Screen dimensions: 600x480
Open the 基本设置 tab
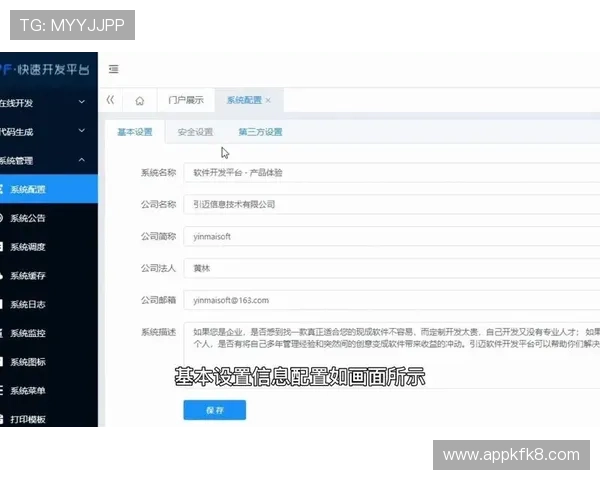(135, 132)
